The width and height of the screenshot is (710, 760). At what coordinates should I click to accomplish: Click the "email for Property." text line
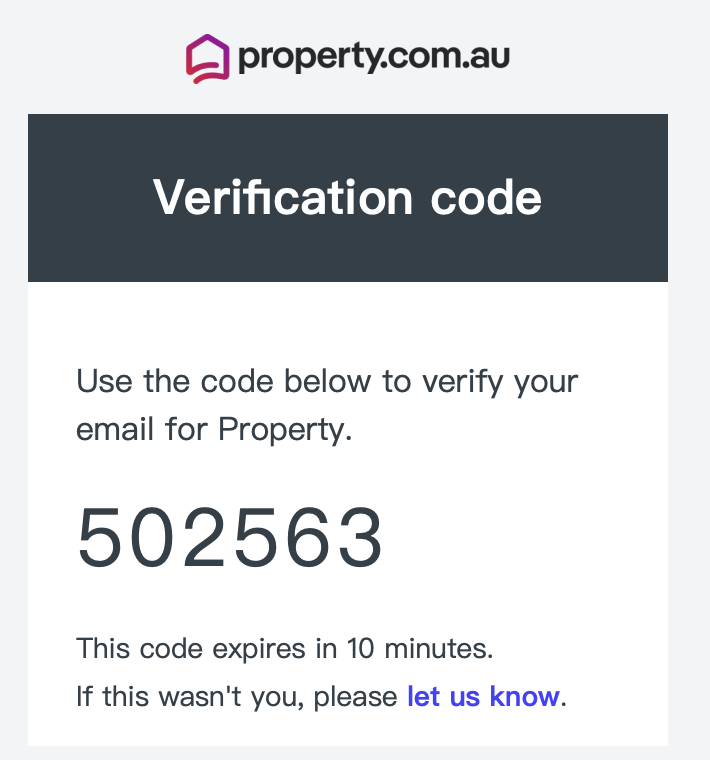pyautogui.click(x=214, y=429)
